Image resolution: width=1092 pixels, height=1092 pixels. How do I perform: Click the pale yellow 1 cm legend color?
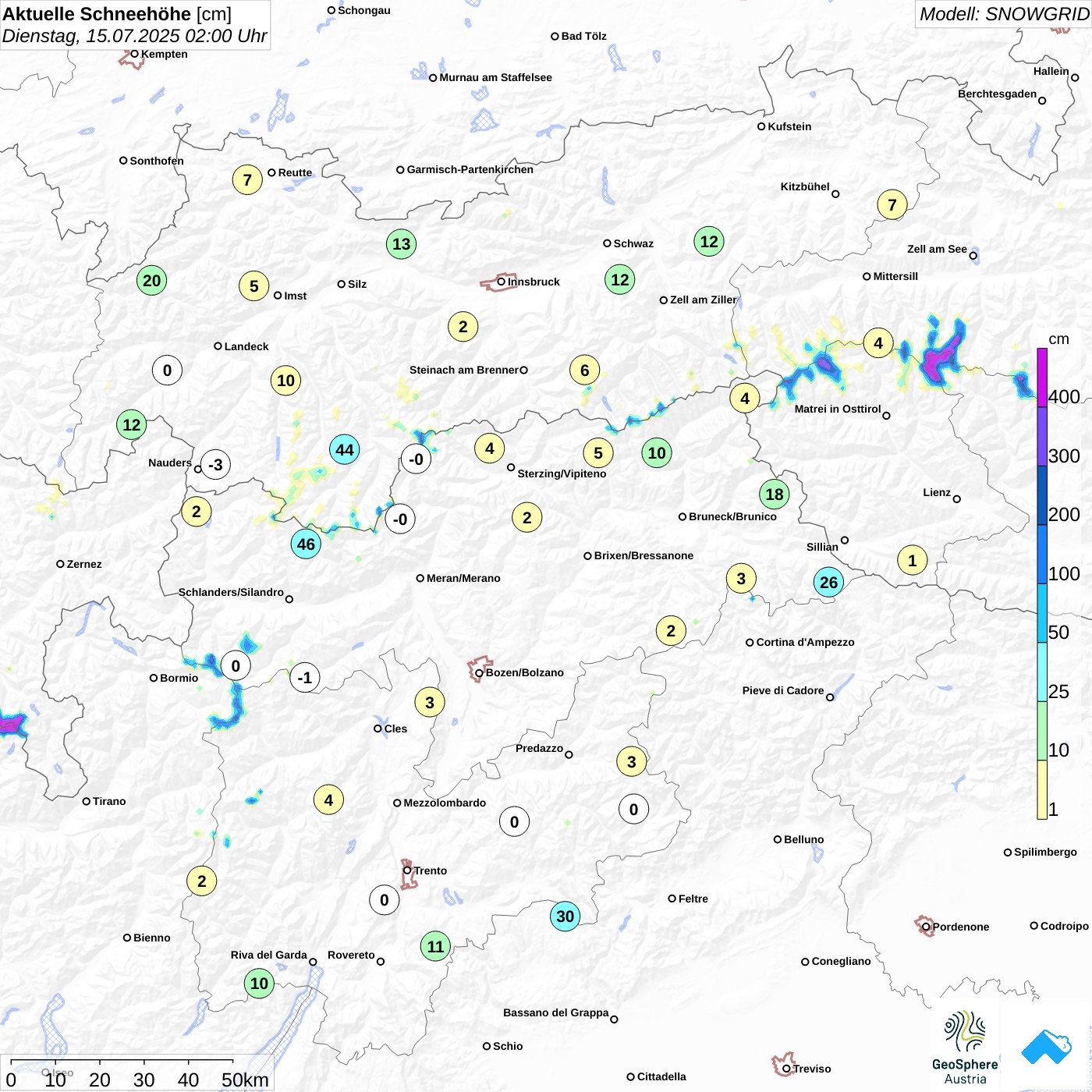1042,789
